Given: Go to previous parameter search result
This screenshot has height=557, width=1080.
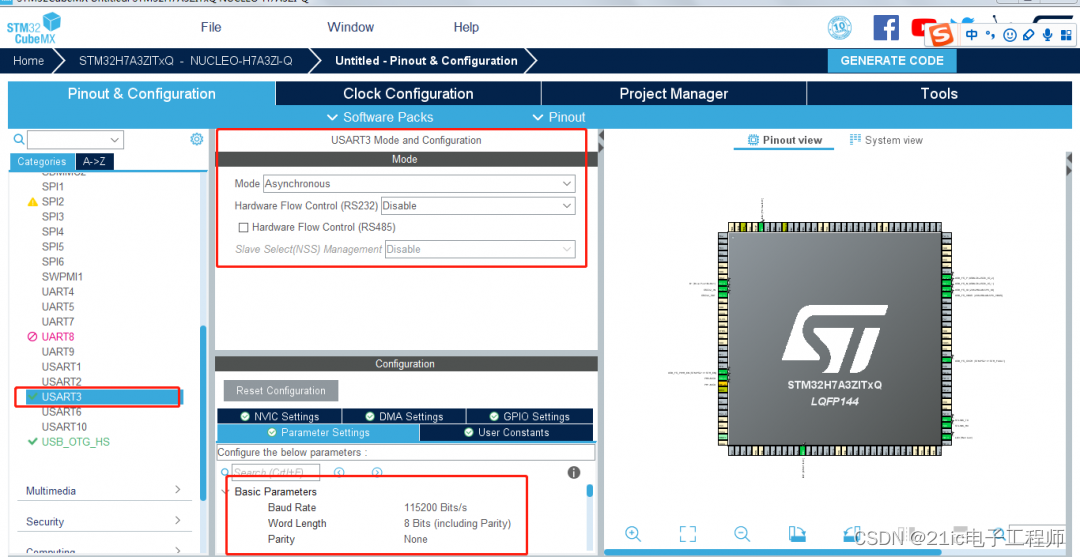Looking at the screenshot, I should (x=339, y=472).
